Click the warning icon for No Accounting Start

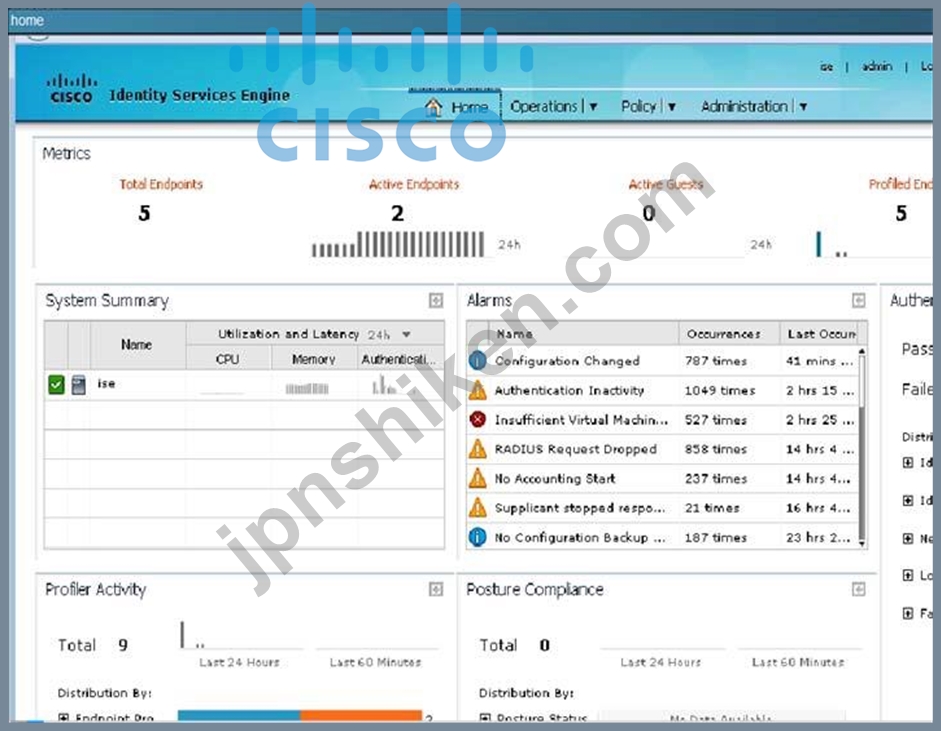pyautogui.click(x=478, y=478)
